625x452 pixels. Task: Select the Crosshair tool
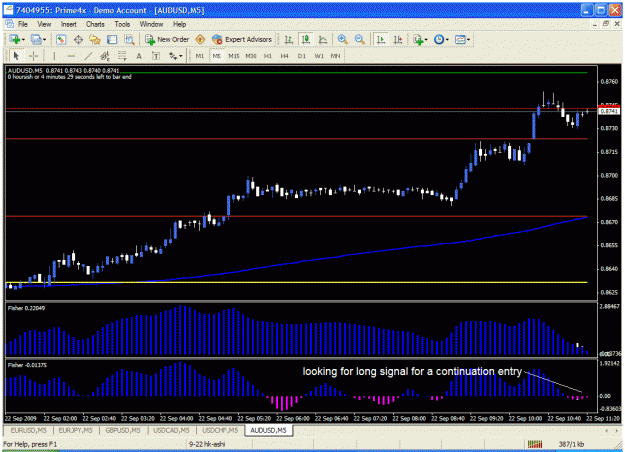click(33, 56)
